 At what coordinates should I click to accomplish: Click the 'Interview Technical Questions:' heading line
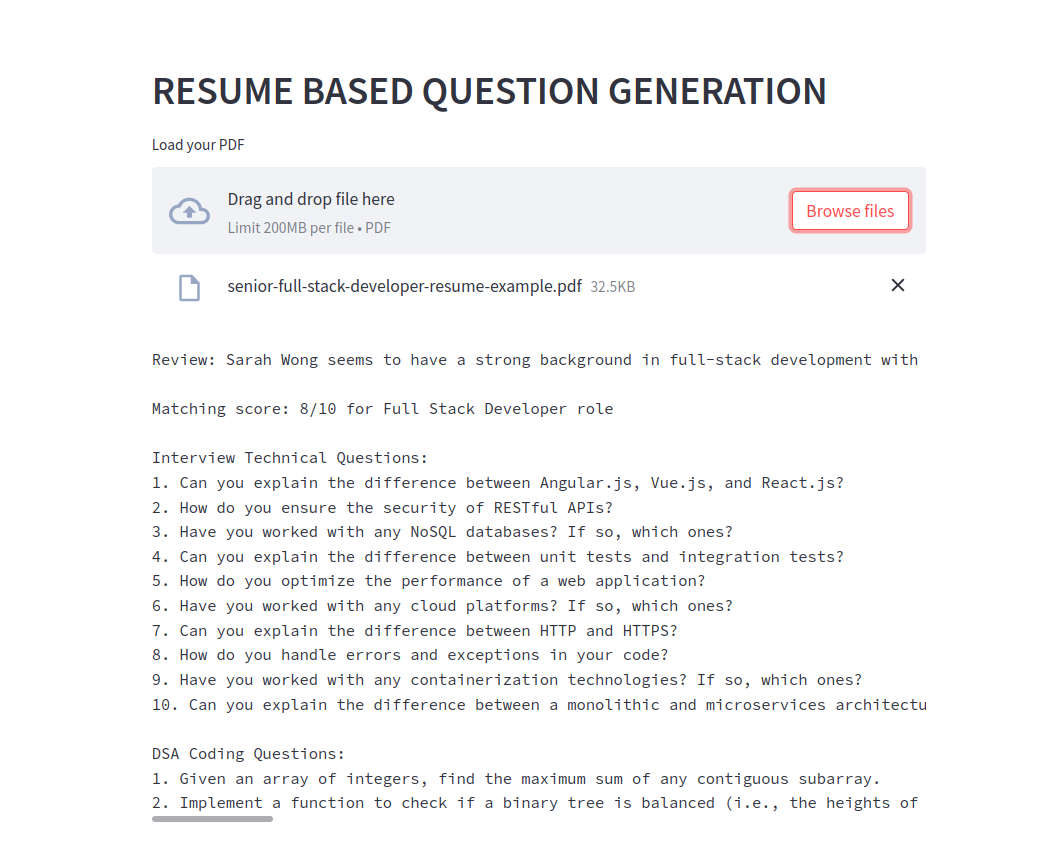[290, 458]
